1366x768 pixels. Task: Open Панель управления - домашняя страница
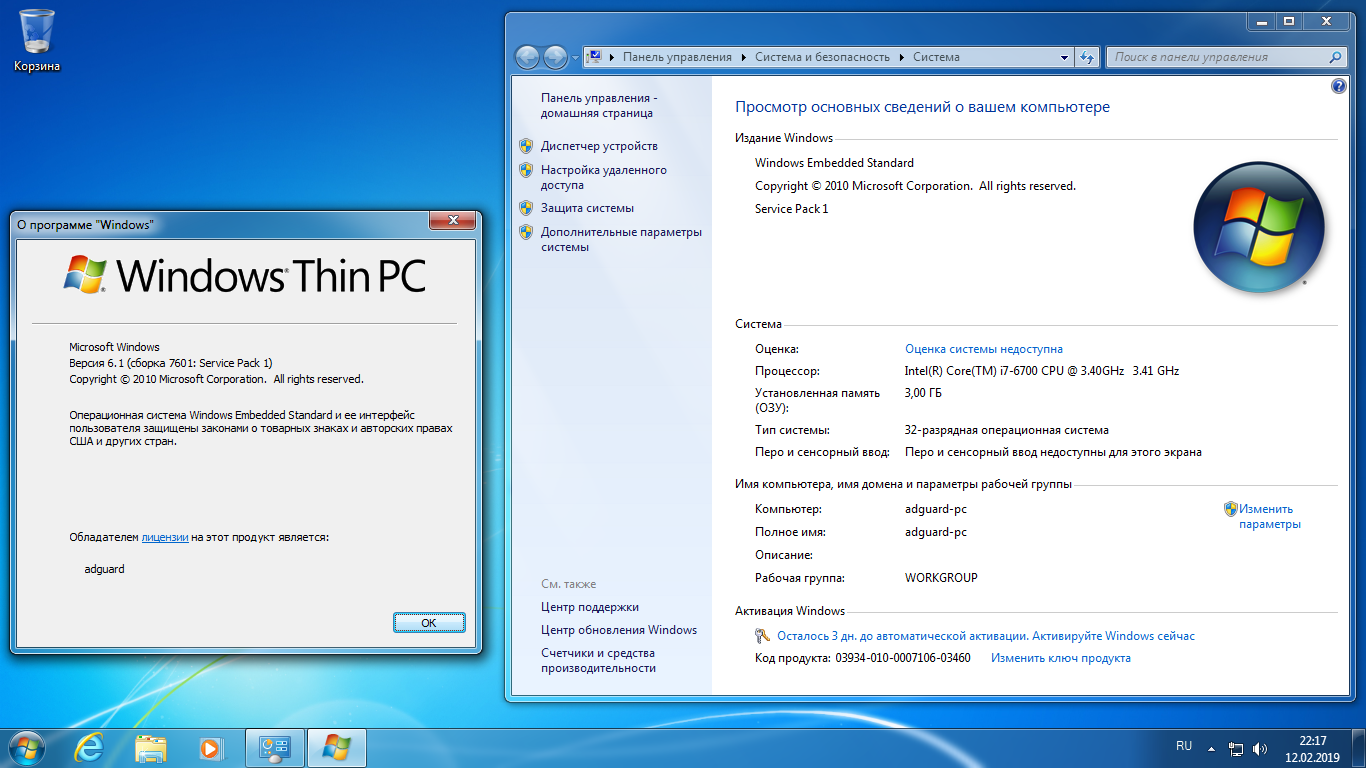pos(599,106)
